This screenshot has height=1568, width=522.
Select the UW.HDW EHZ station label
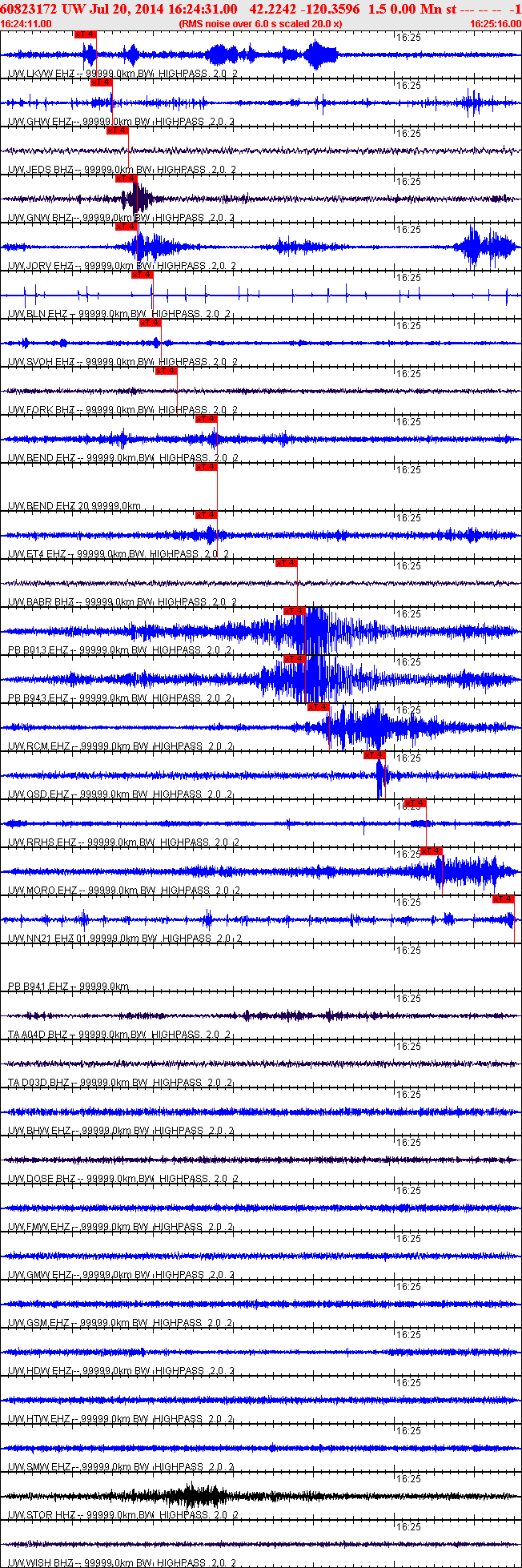click(122, 1371)
